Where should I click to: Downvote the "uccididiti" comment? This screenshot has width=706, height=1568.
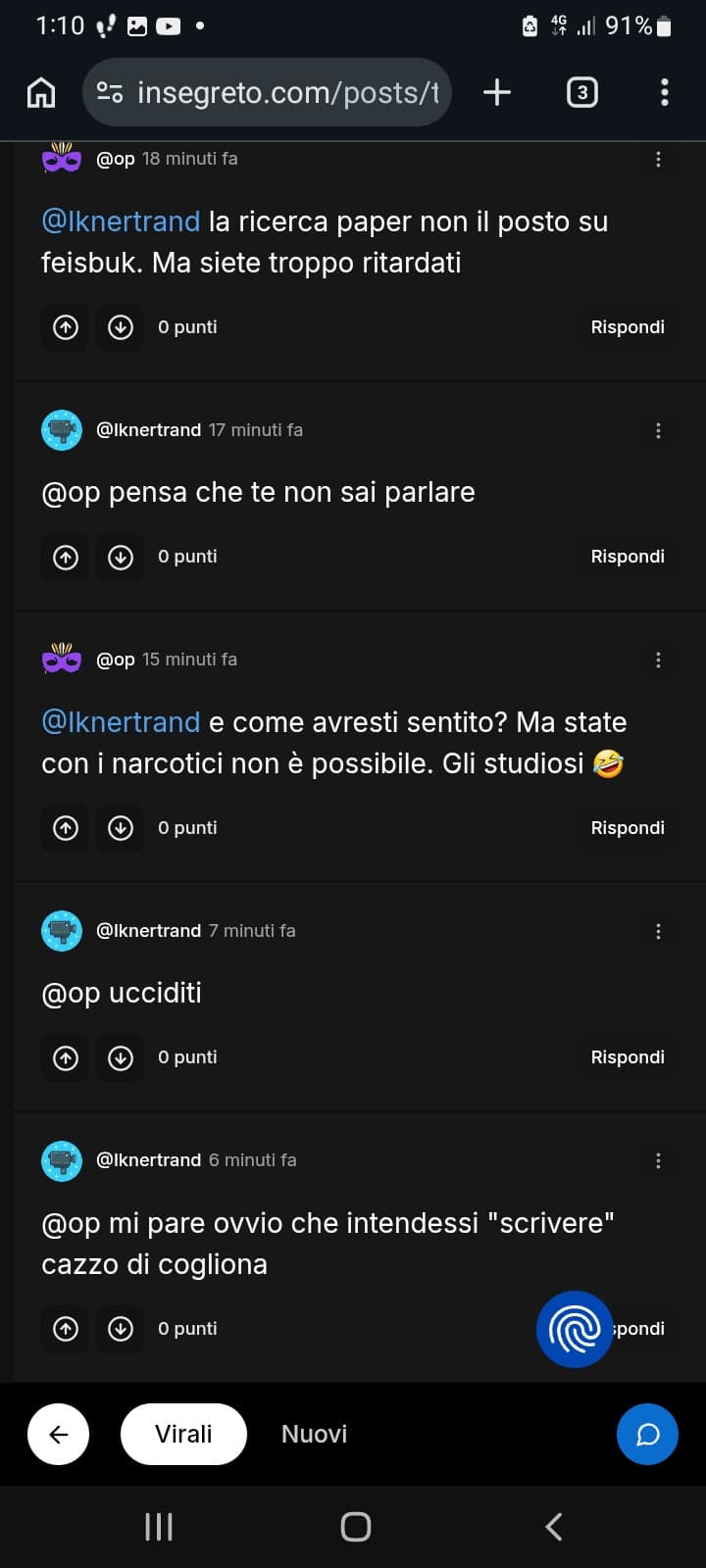pyautogui.click(x=121, y=1057)
